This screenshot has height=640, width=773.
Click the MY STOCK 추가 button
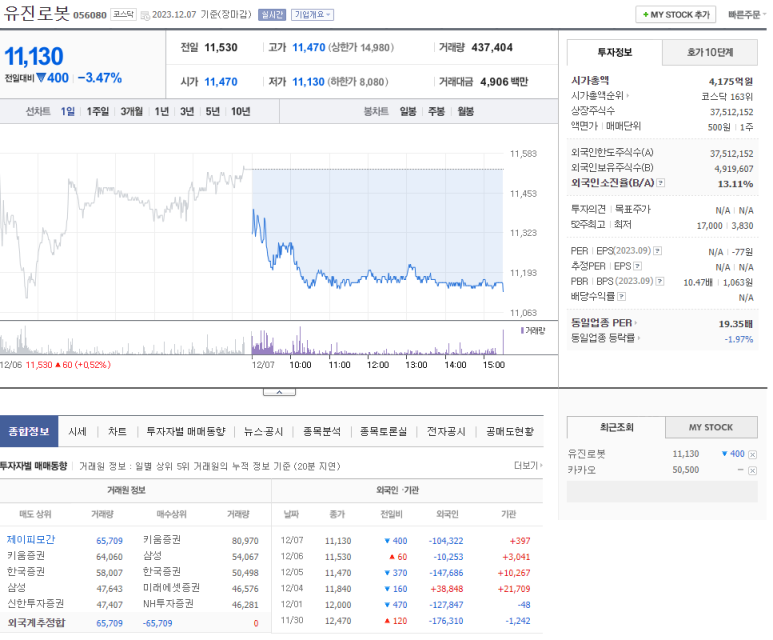point(676,15)
